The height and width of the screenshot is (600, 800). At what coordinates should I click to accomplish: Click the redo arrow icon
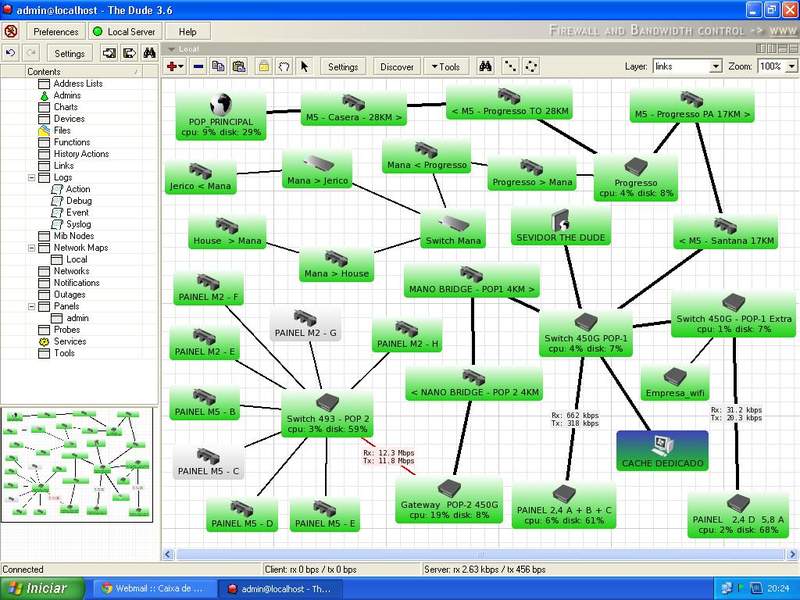31,53
